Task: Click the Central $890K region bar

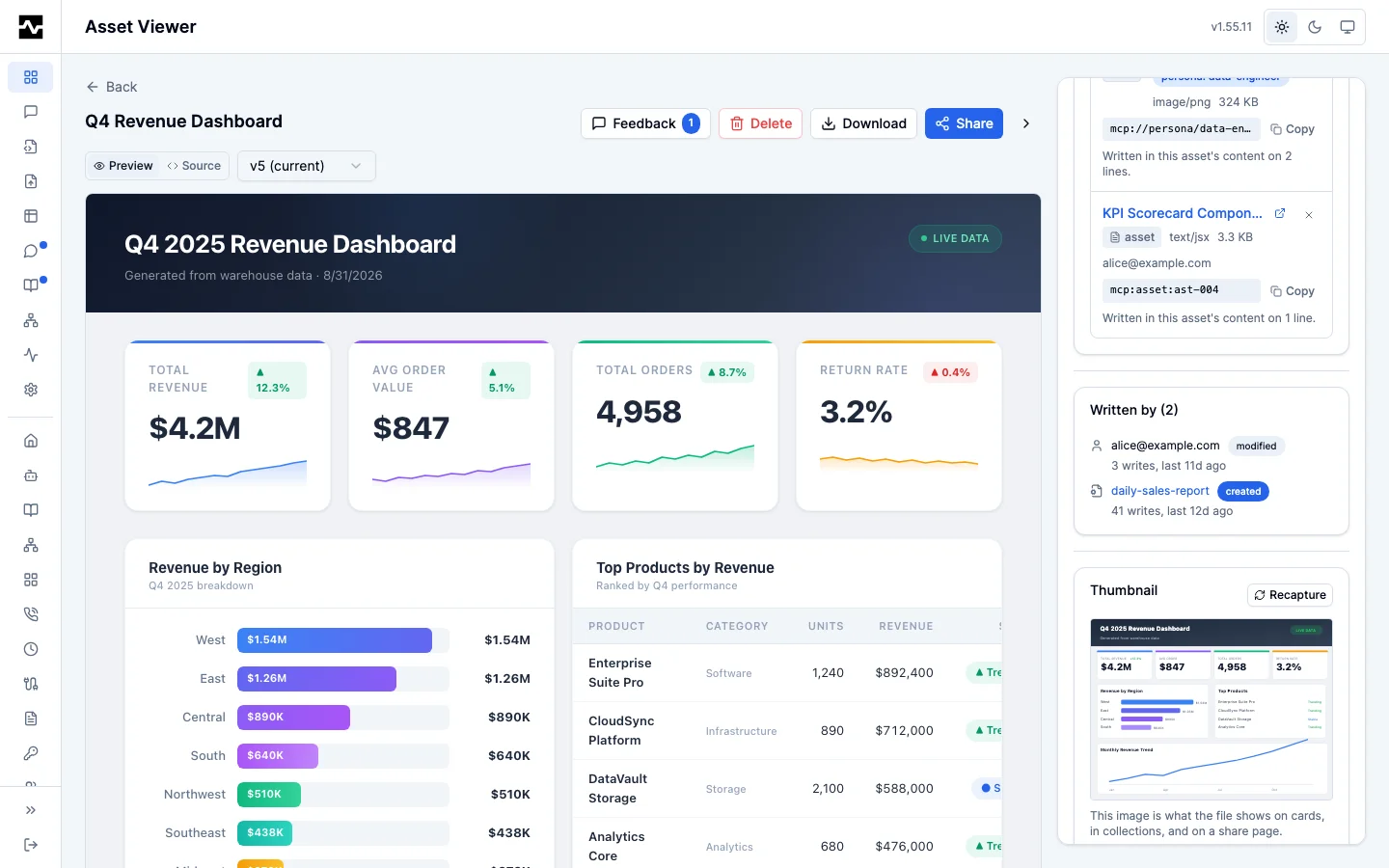Action: [x=293, y=718]
